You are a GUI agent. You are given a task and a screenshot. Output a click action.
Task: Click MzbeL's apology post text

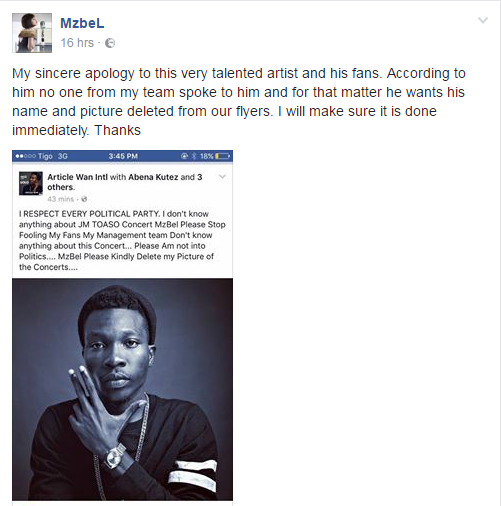(239, 102)
